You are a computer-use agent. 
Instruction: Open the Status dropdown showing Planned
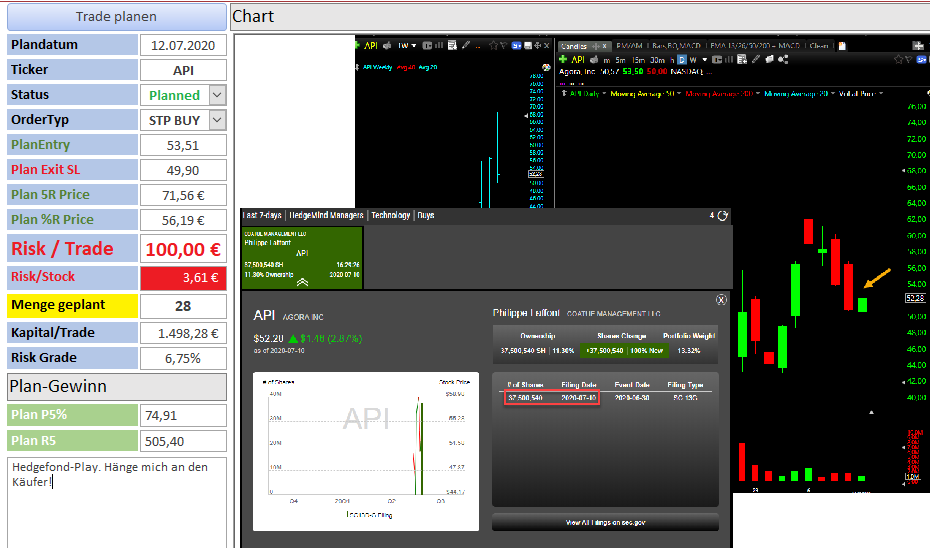[218, 95]
